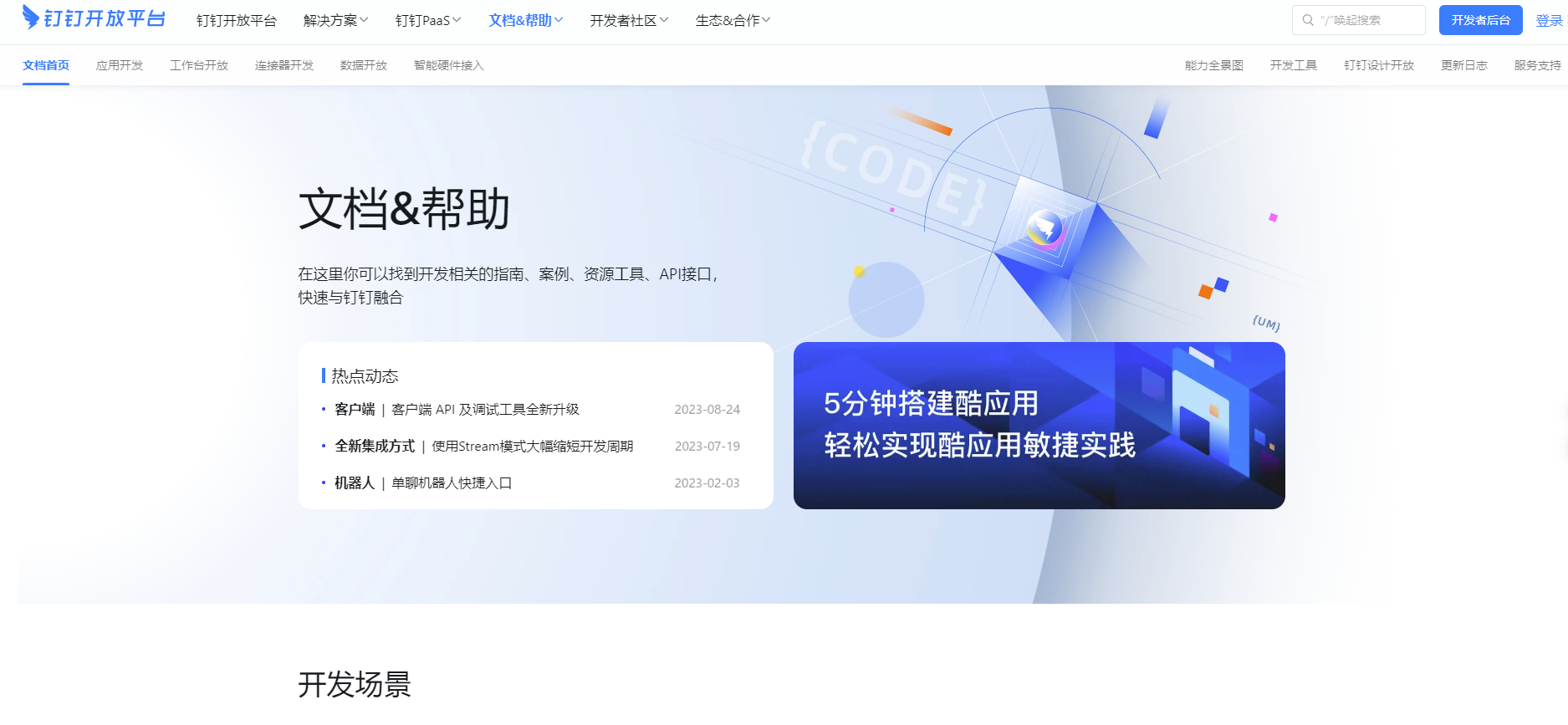Select the 文档首页 tab
Viewport: 1568px width, 725px height.
point(46,65)
